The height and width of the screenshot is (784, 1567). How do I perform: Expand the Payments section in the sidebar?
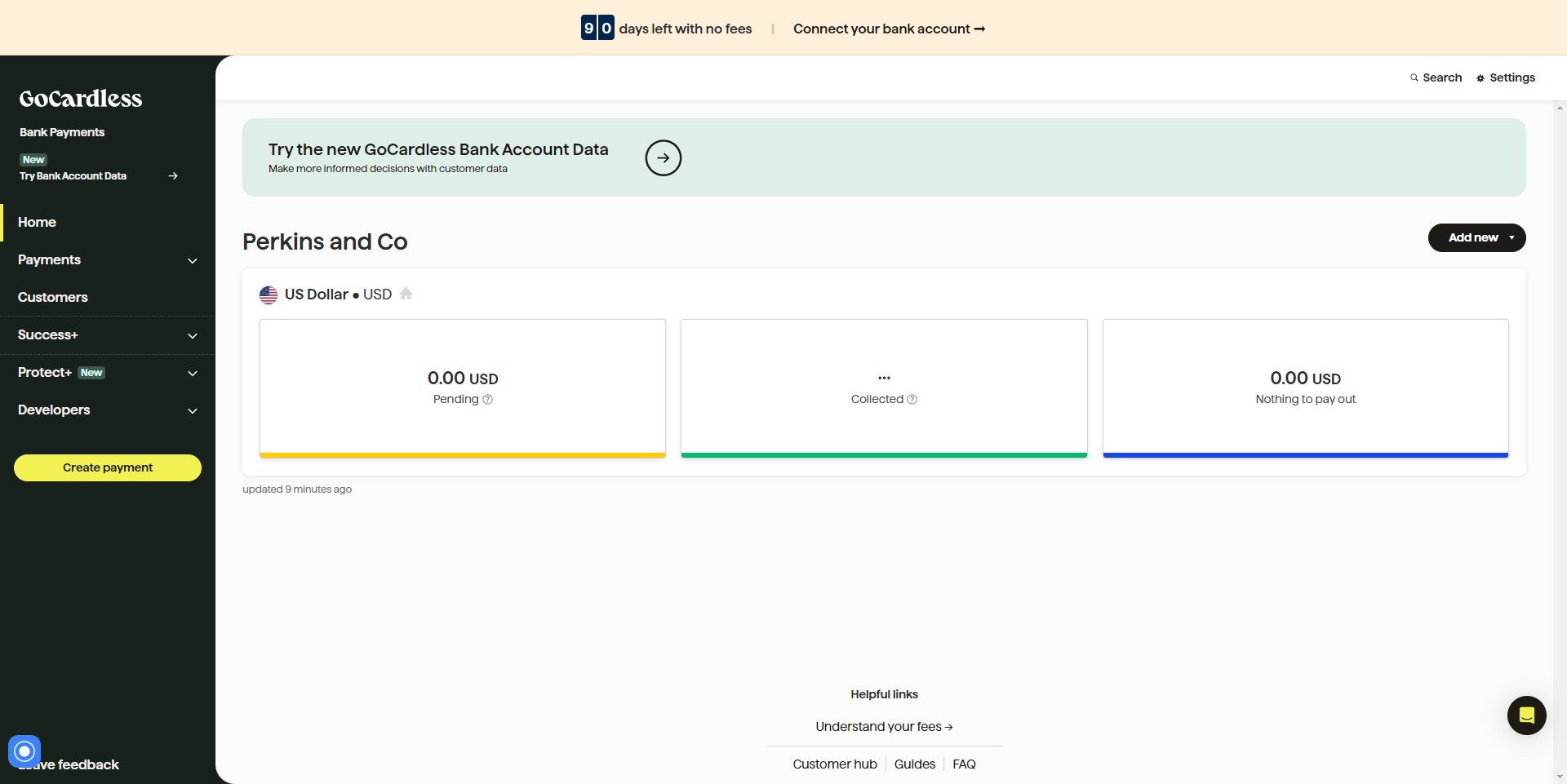point(192,261)
